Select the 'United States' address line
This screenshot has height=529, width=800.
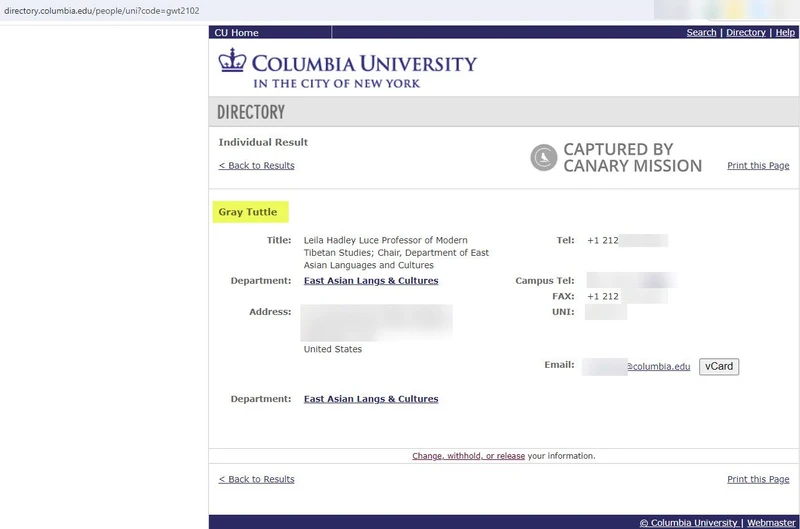(333, 349)
